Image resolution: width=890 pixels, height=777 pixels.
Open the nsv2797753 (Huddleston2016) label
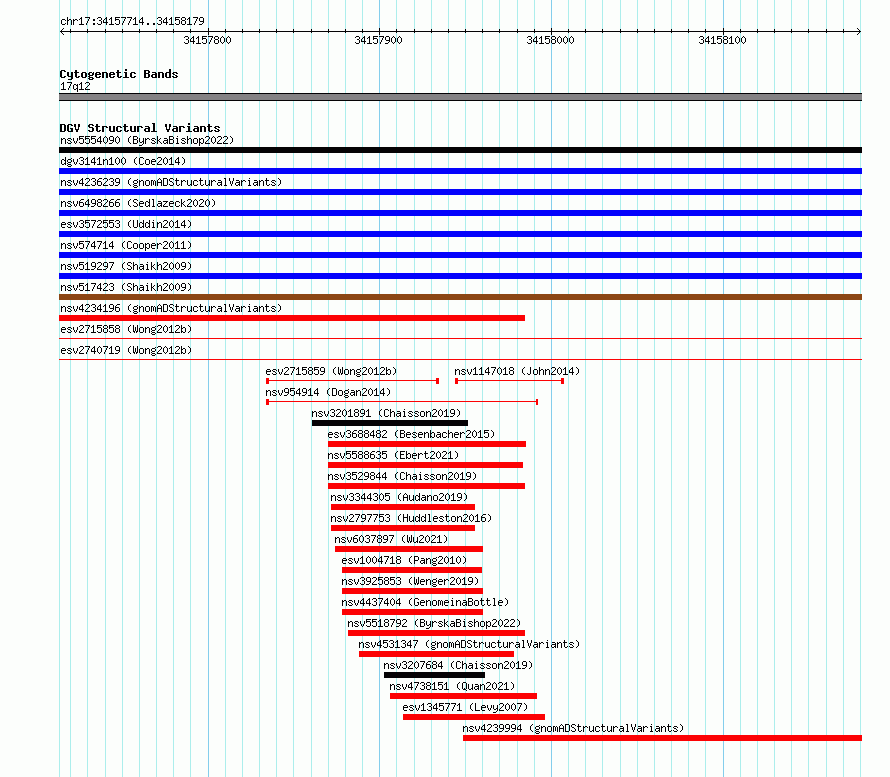411,518
